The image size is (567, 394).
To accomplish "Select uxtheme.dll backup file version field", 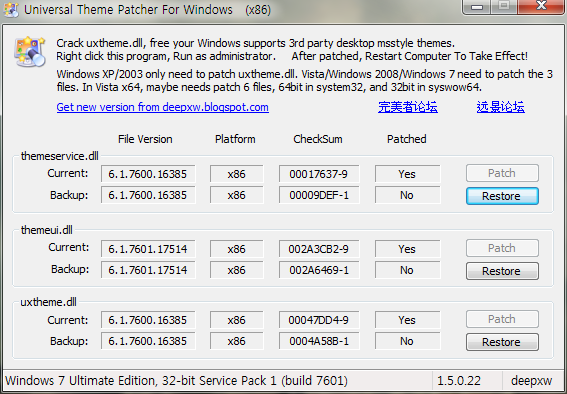I will (x=148, y=341).
